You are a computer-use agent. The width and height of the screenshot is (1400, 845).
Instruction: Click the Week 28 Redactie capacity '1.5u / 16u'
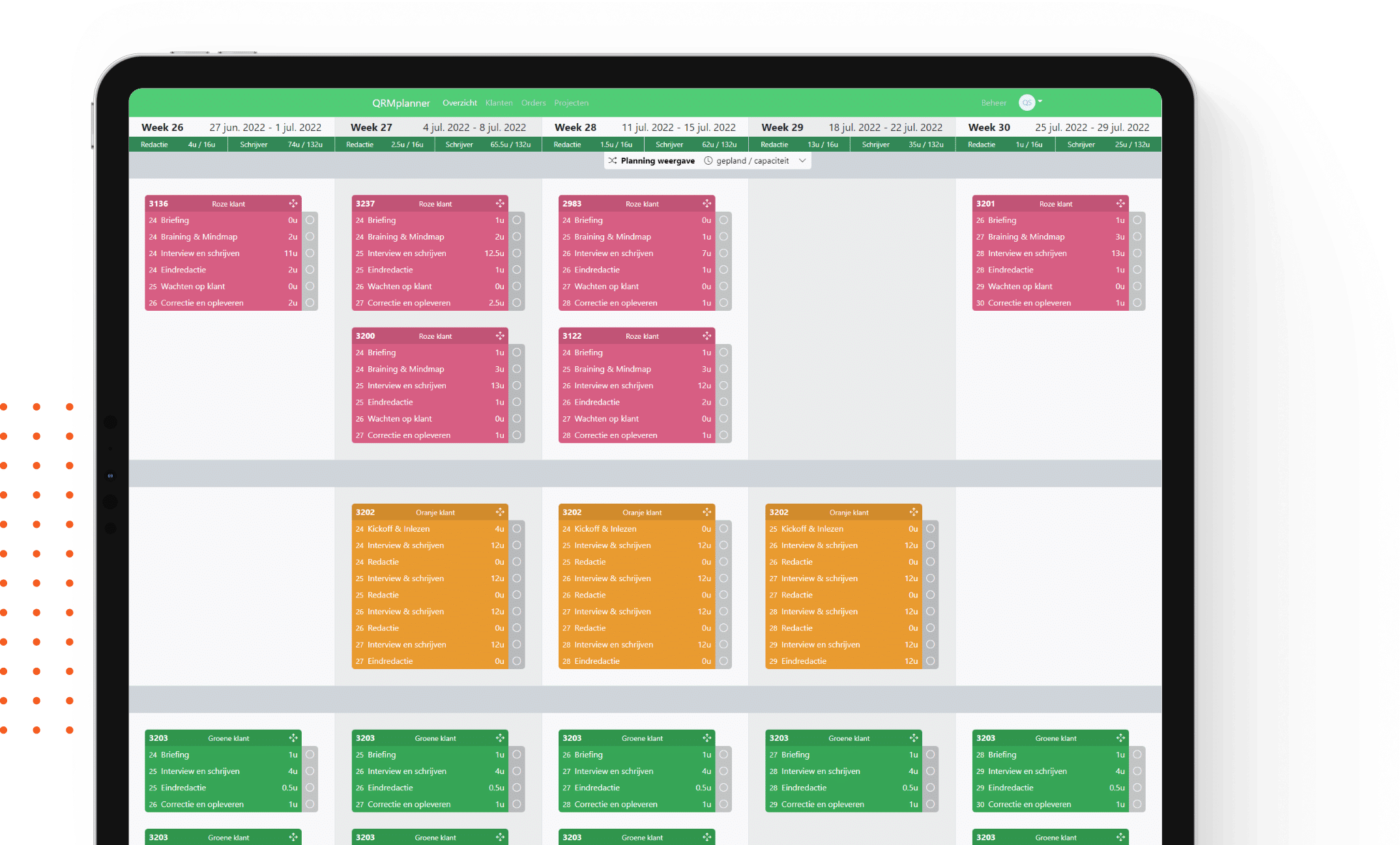click(616, 145)
